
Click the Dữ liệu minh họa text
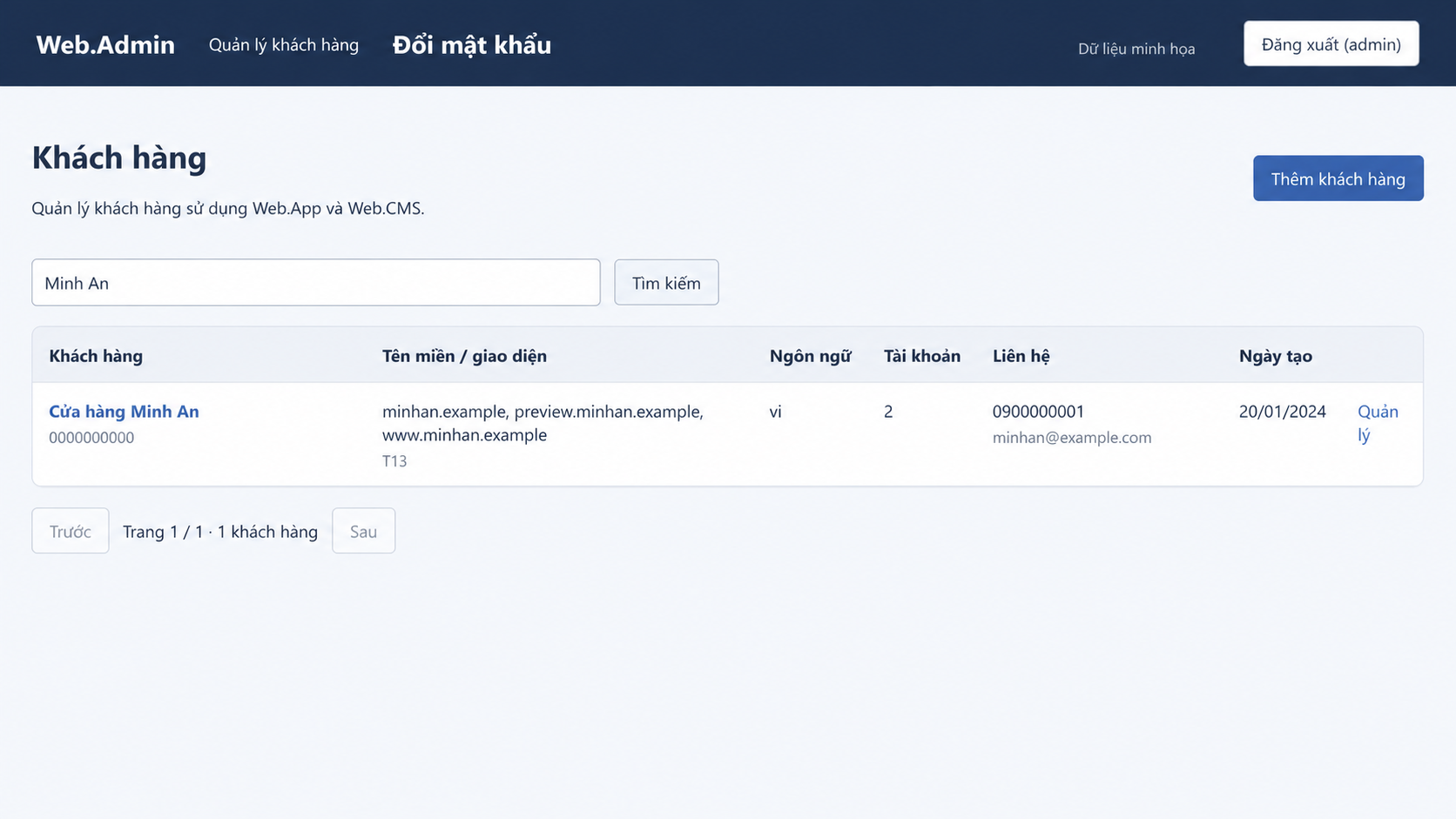[x=1136, y=49]
